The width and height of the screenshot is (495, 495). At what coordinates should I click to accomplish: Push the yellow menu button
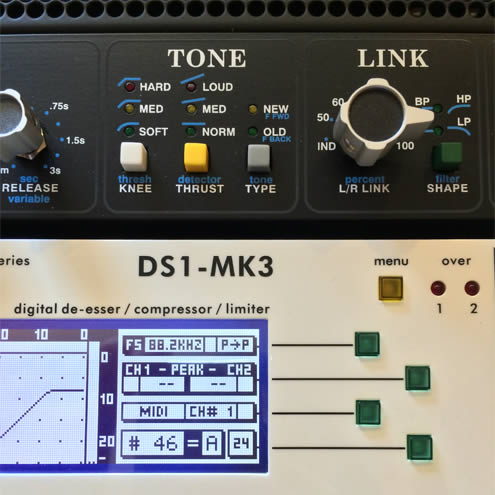click(x=390, y=288)
